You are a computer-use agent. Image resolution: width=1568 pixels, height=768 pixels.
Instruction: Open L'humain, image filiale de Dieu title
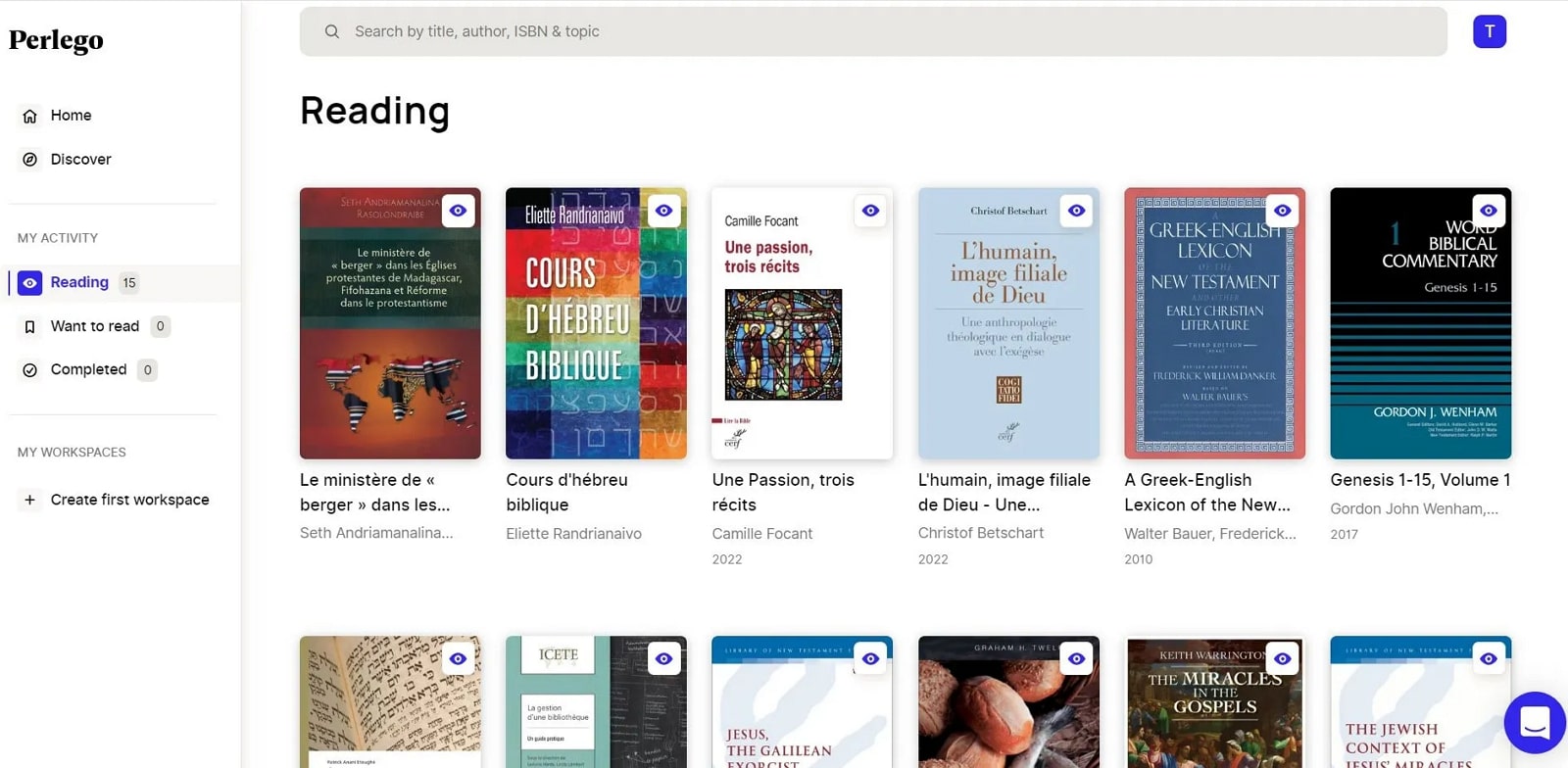pyautogui.click(x=1004, y=493)
